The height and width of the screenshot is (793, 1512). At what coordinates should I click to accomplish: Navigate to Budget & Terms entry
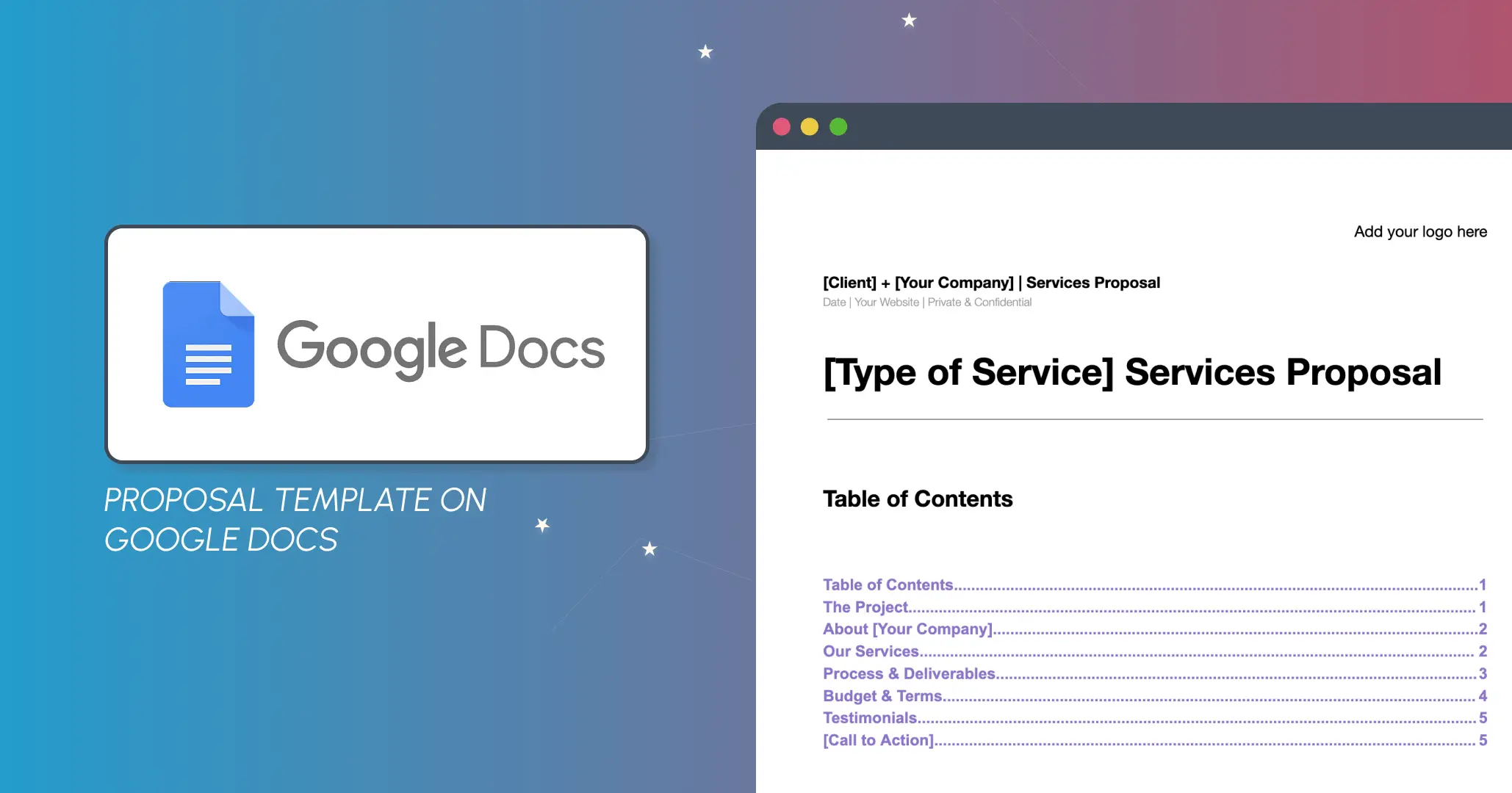coord(882,695)
